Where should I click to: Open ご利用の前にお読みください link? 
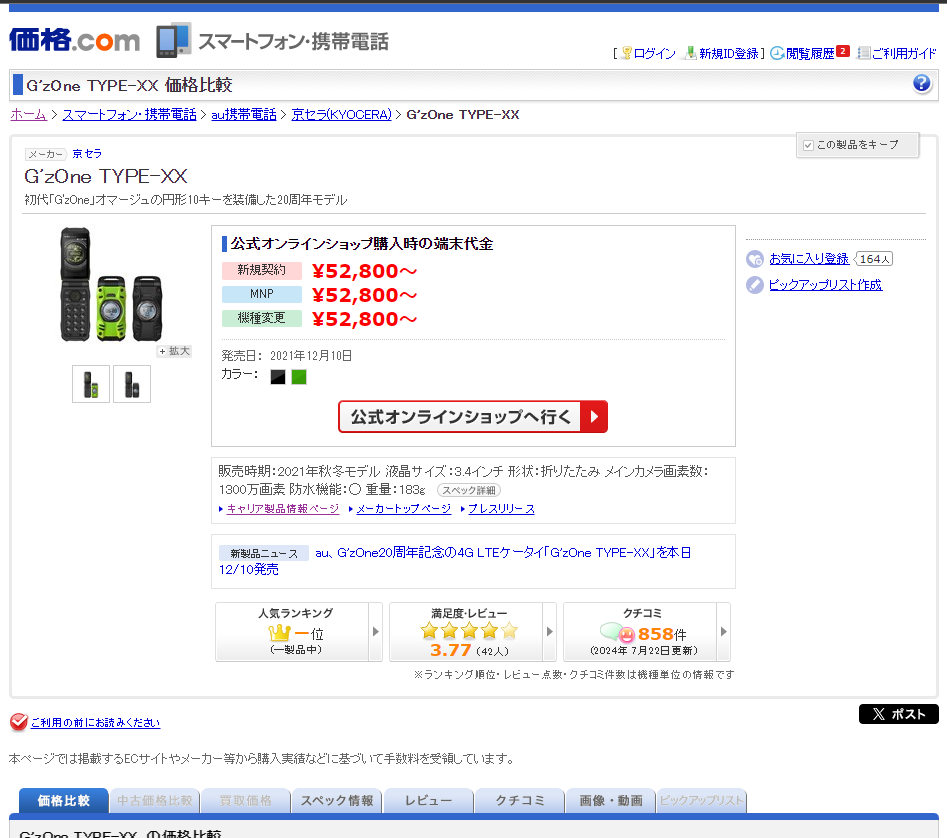pyautogui.click(x=95, y=723)
